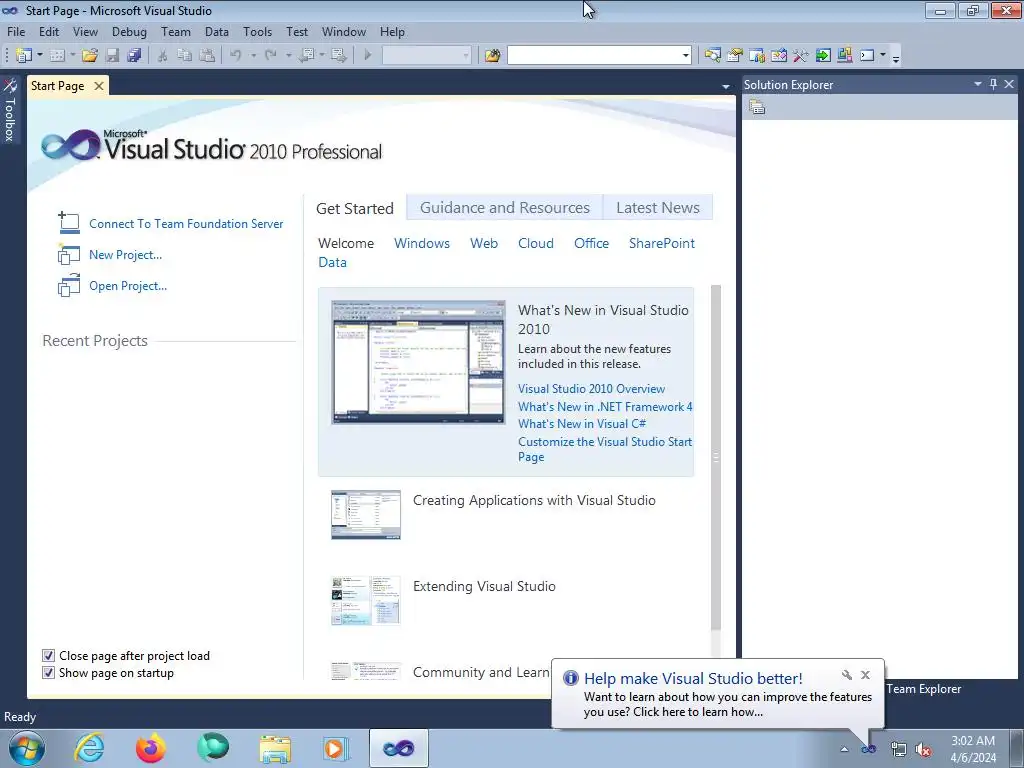
Task: Open the New Project icon dropdown arrow
Action: coord(40,56)
